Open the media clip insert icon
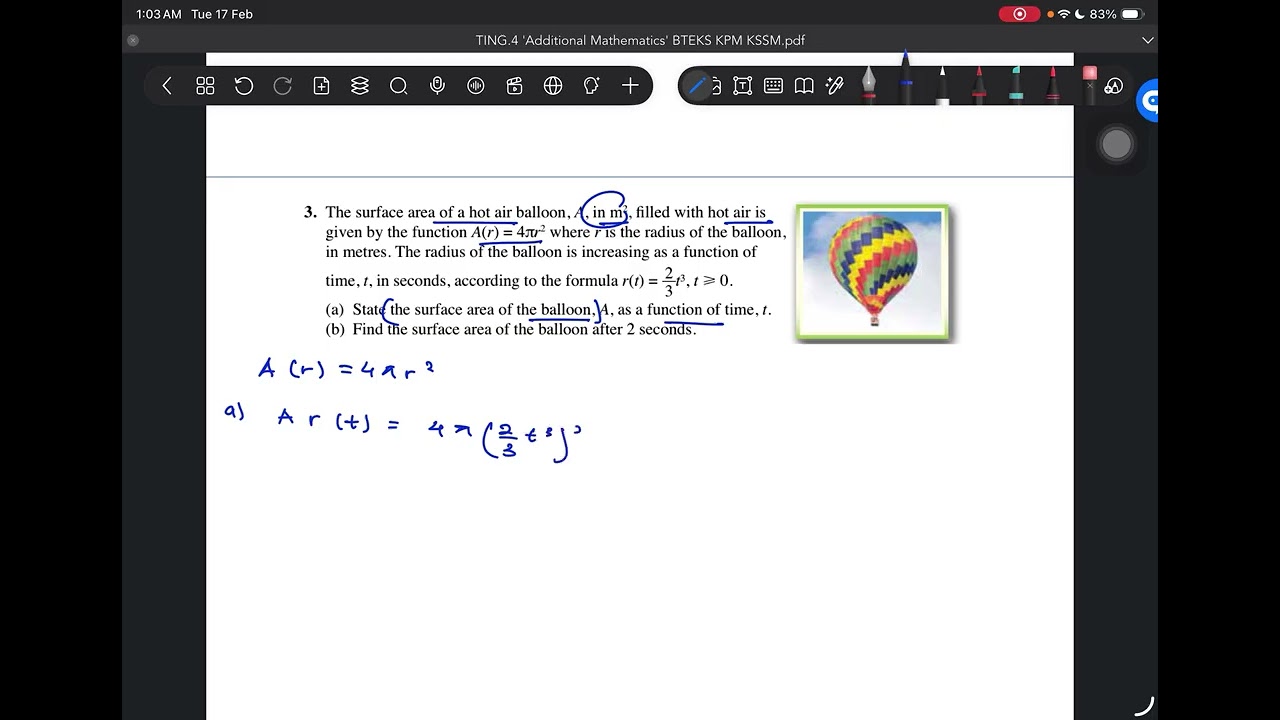1280x720 pixels. [x=514, y=86]
